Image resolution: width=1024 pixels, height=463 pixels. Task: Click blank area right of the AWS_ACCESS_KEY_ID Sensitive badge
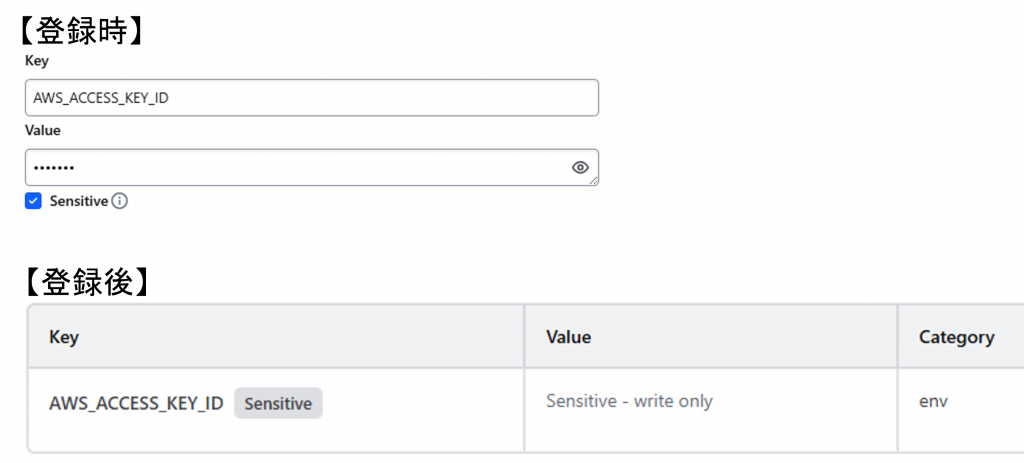click(x=420, y=404)
